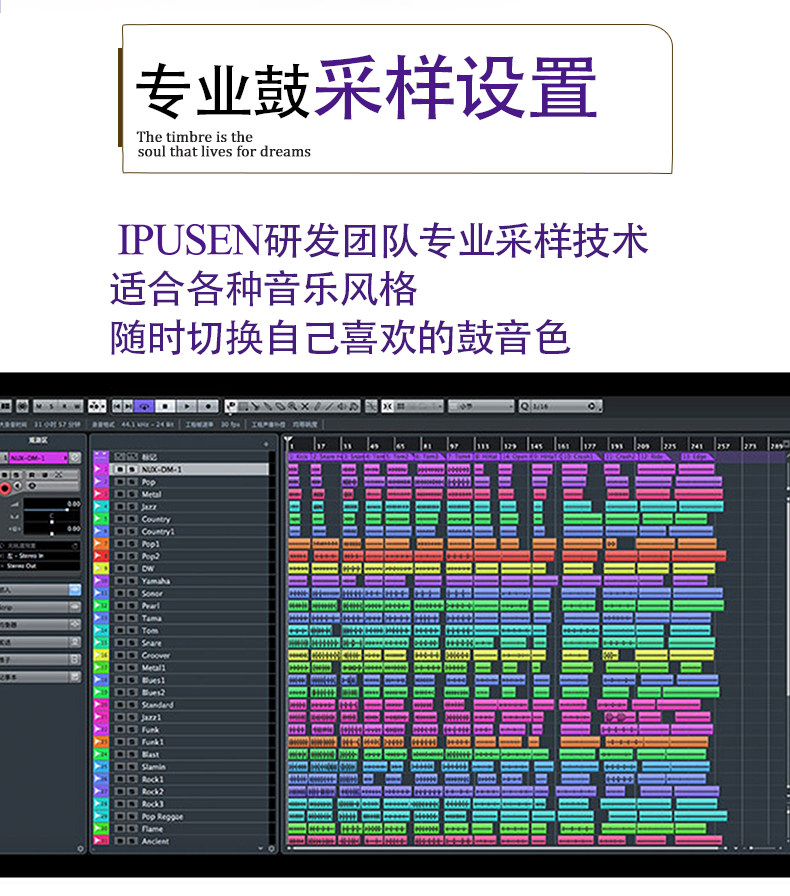Image resolution: width=790 pixels, height=896 pixels.
Task: Click the orange color swatch of Pop1 track
Action: point(101,543)
